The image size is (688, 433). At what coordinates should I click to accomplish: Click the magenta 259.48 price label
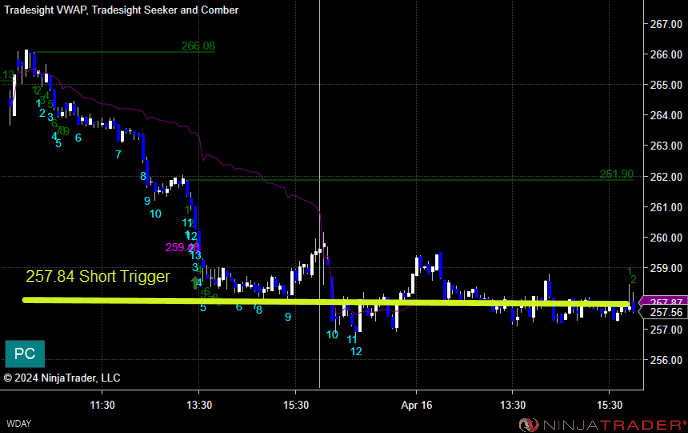pyautogui.click(x=182, y=247)
